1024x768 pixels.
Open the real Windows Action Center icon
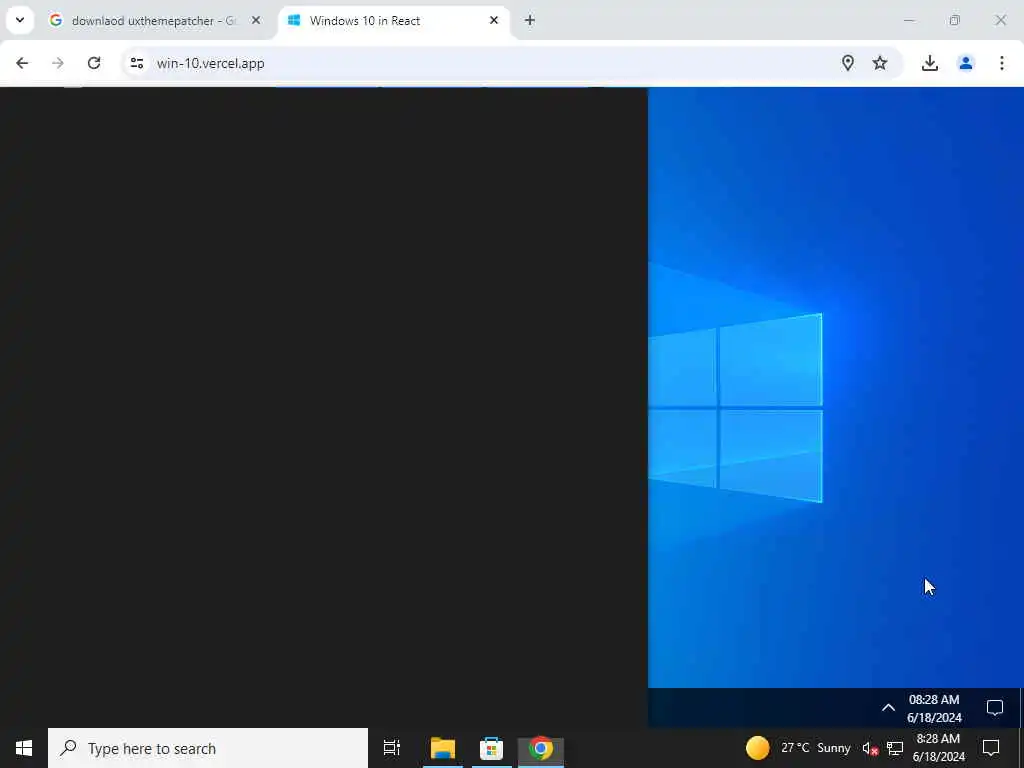click(x=991, y=748)
